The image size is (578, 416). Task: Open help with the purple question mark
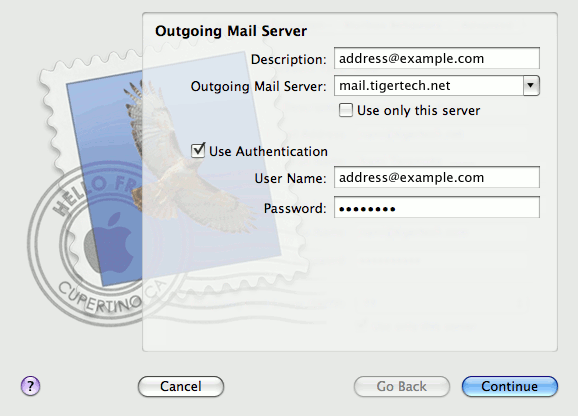click(x=30, y=386)
